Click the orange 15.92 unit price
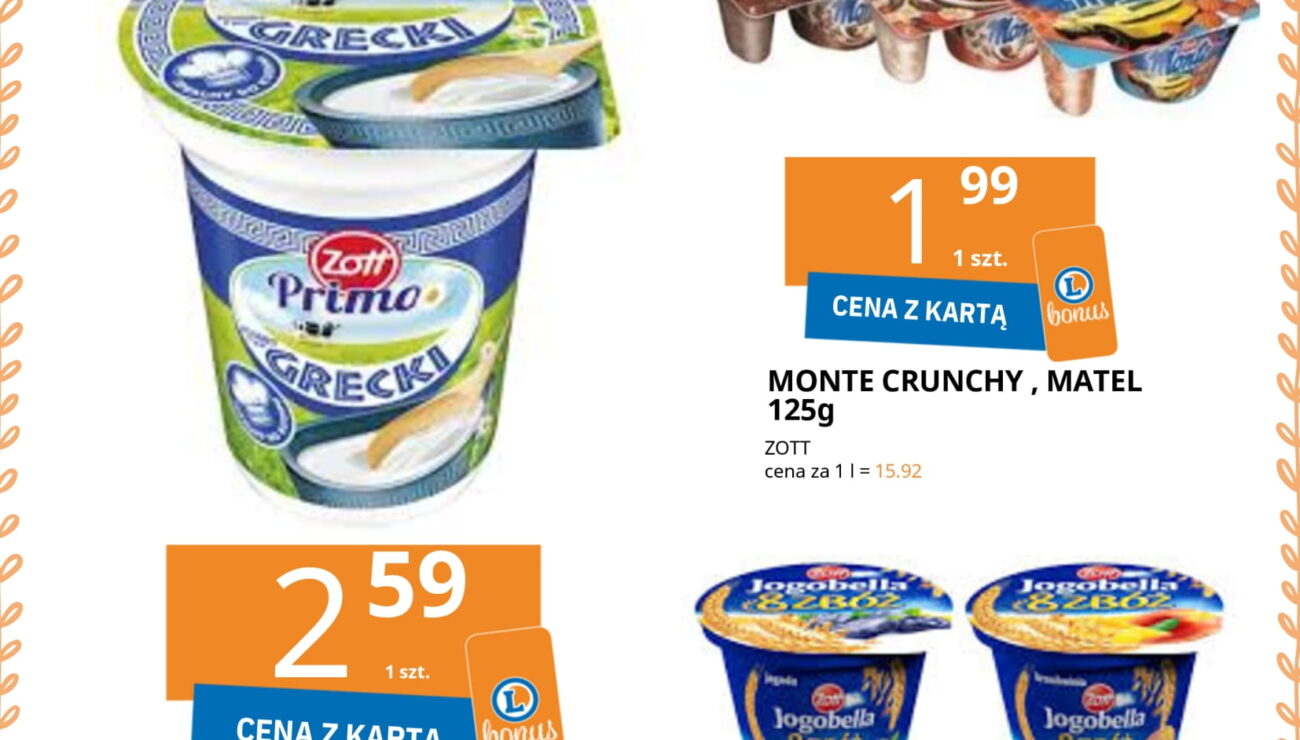The image size is (1300, 740). [x=898, y=471]
